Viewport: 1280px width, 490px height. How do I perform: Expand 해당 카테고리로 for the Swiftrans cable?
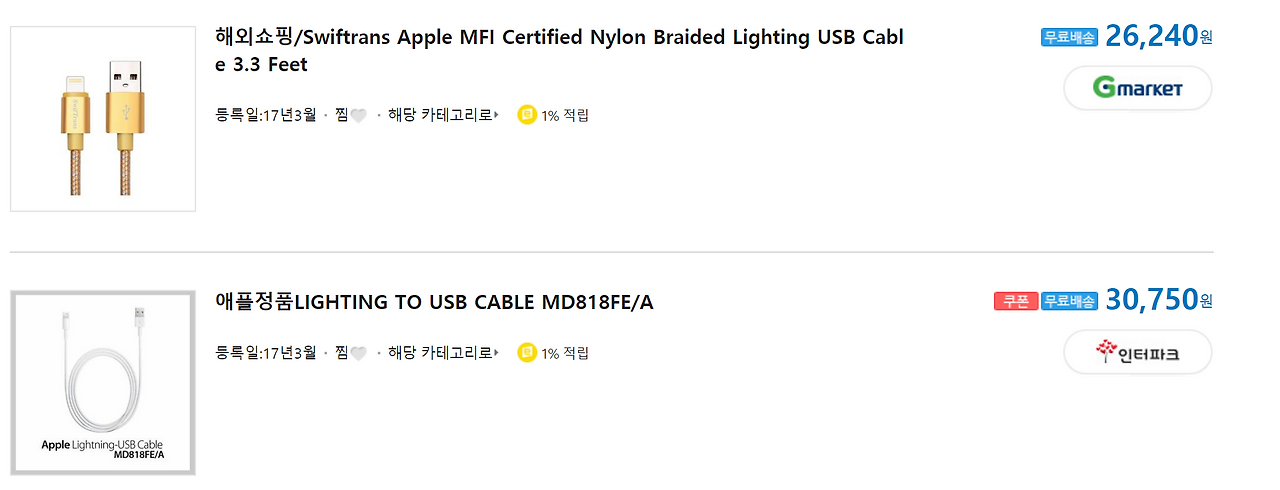tap(443, 115)
